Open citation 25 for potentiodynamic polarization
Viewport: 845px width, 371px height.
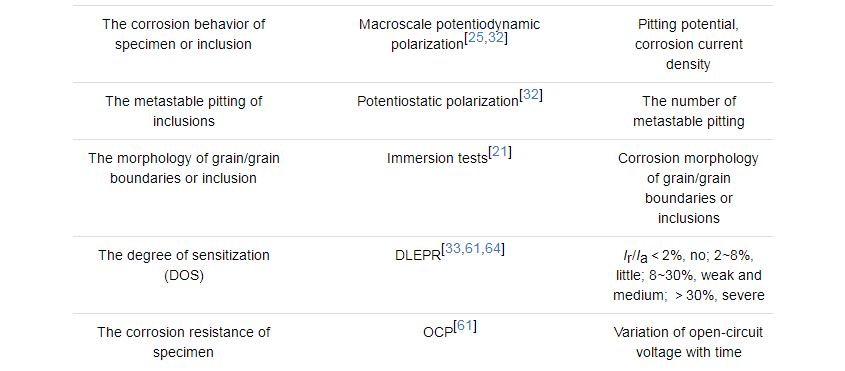tap(476, 40)
